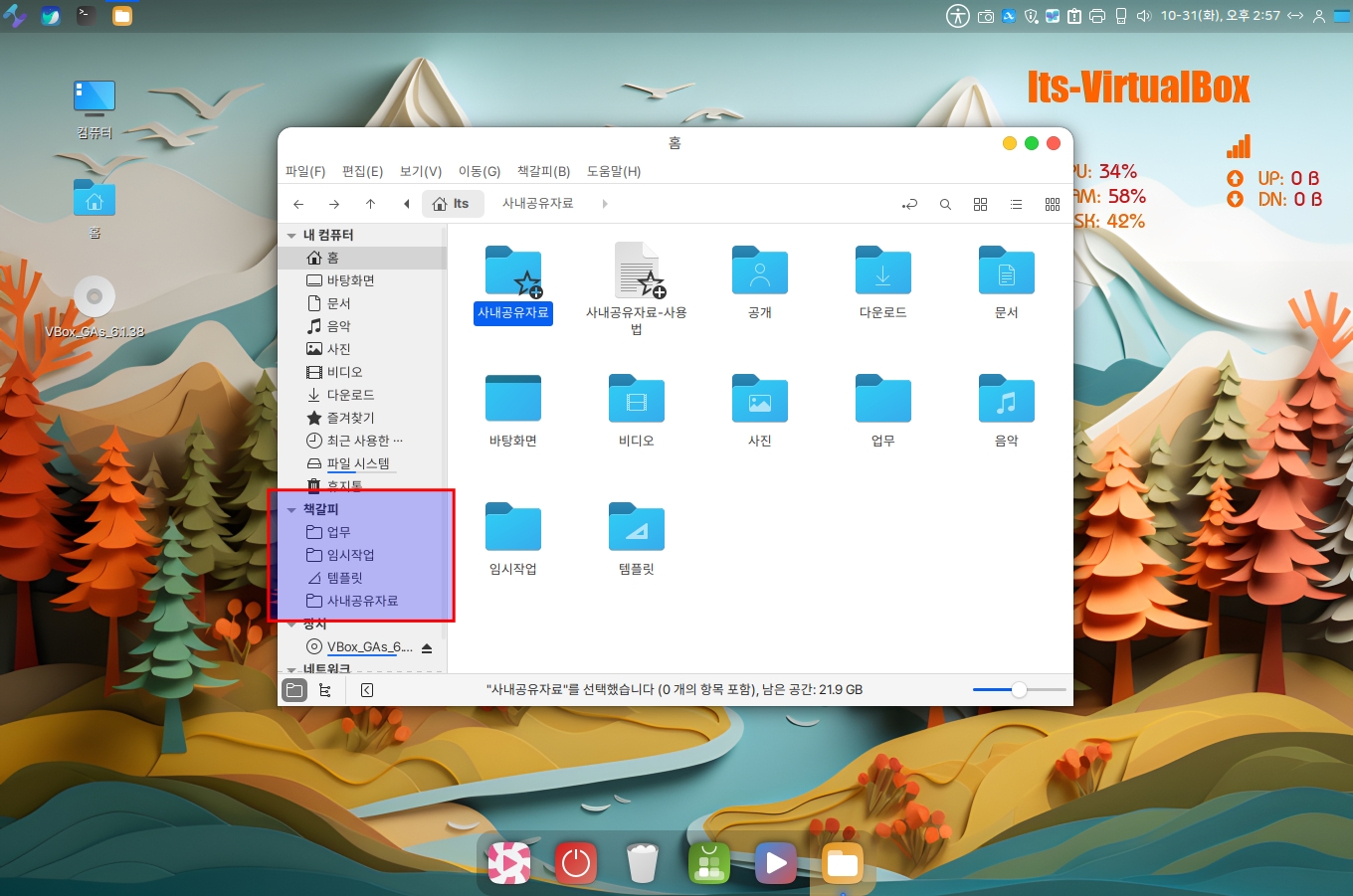Screen dimensions: 1353x896
Task: Switch to compact view
Action: (1052, 204)
